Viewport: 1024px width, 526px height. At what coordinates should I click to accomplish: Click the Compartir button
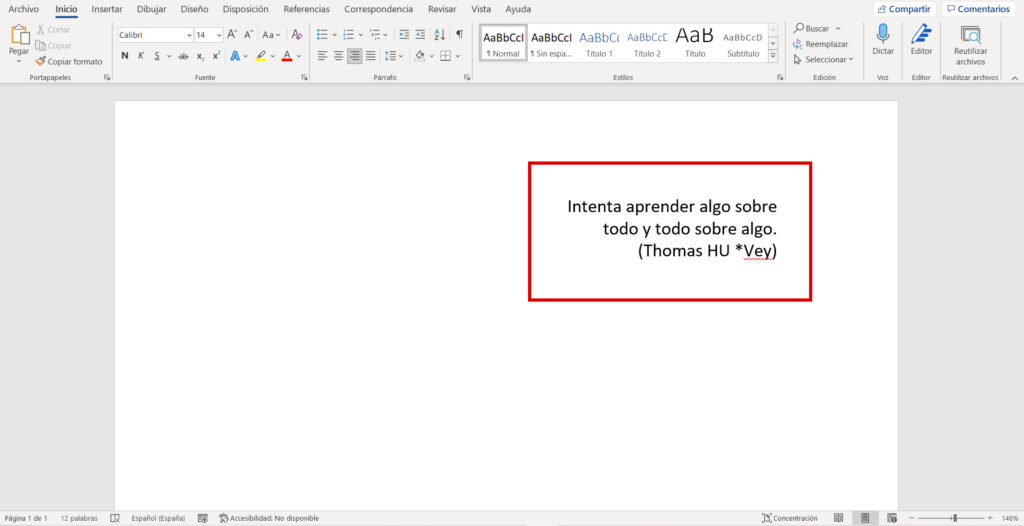903,9
